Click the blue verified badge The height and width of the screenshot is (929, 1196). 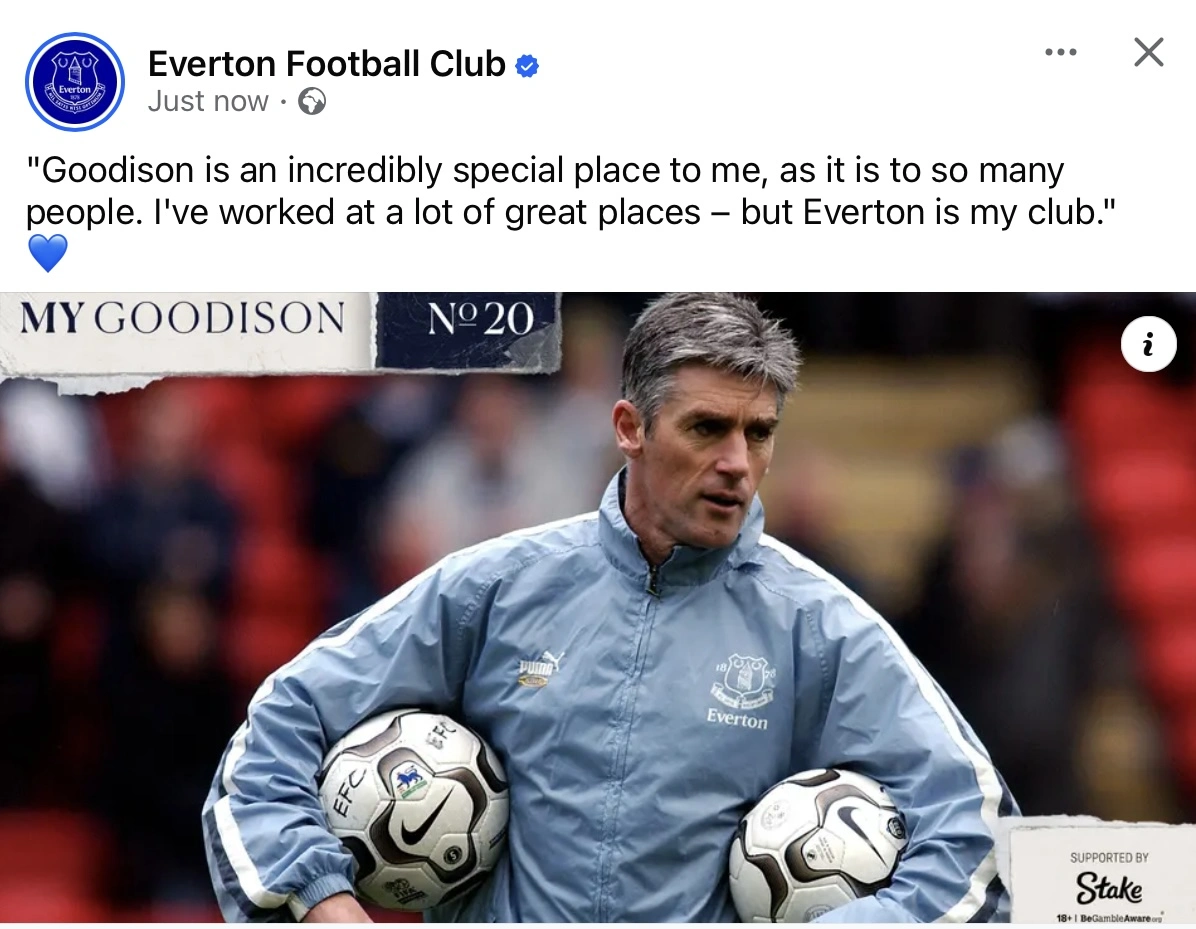click(x=527, y=66)
